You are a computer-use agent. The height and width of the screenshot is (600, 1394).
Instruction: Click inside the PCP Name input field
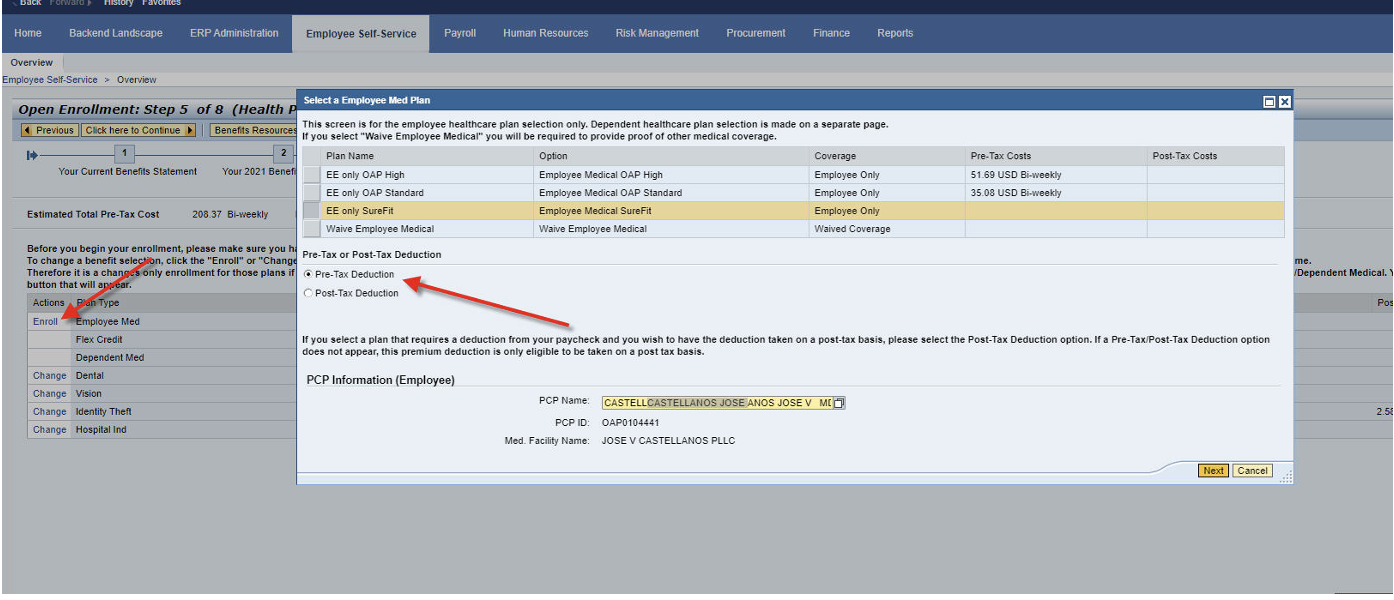click(x=715, y=403)
